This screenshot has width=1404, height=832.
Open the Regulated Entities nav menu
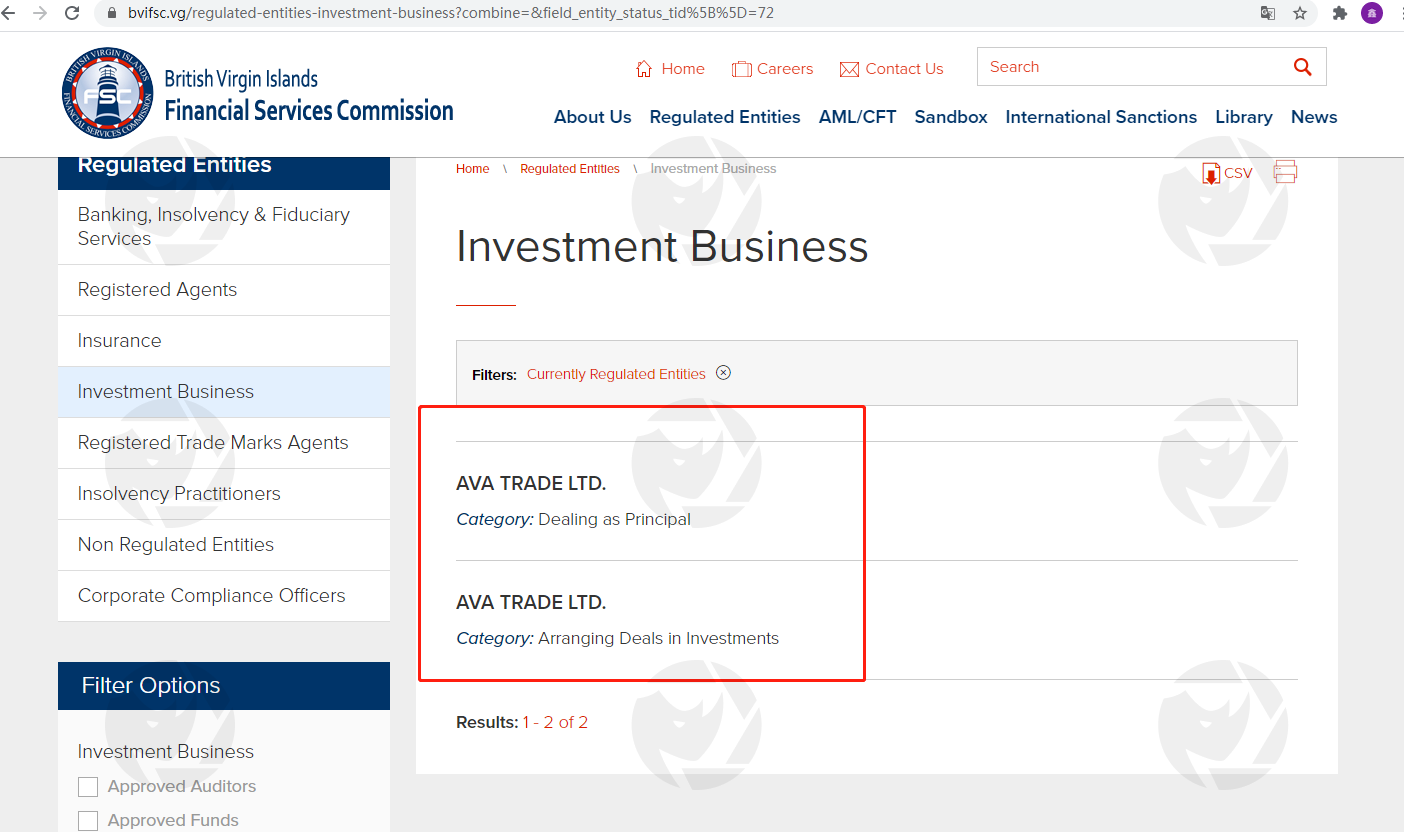click(x=724, y=117)
